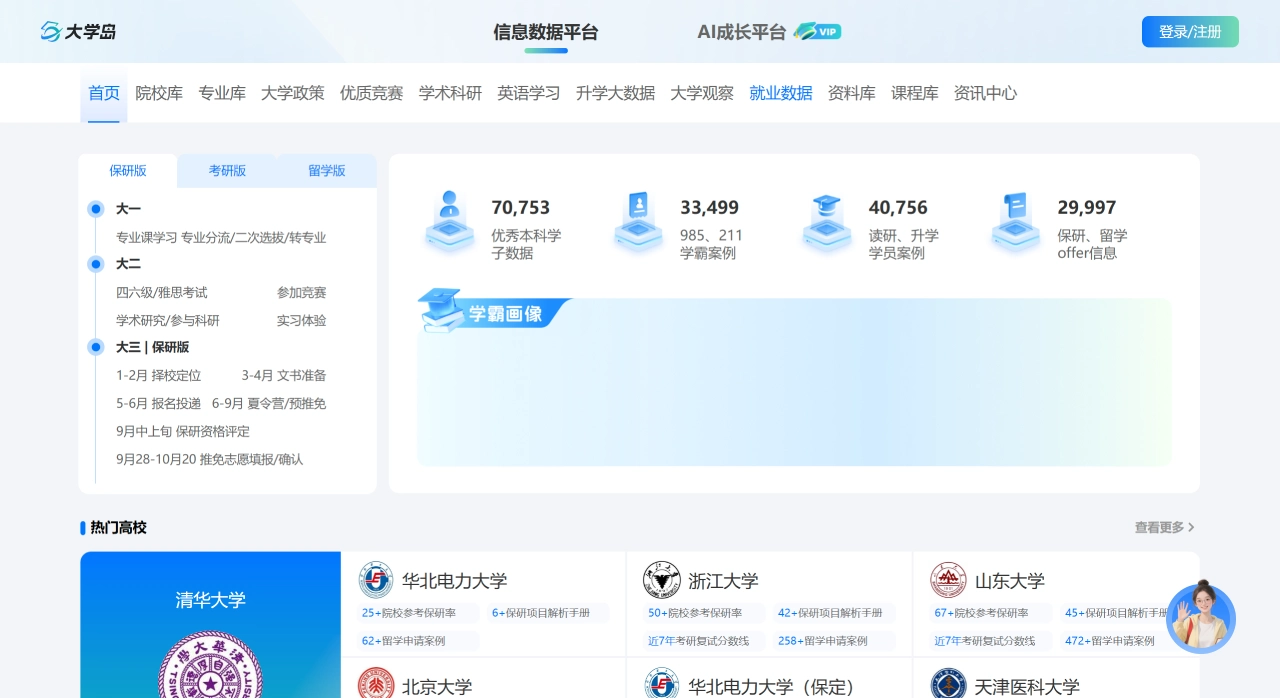1280x698 pixels.
Task: Open 浙江大学 42+保研项目解析手册 tag
Action: pos(830,613)
